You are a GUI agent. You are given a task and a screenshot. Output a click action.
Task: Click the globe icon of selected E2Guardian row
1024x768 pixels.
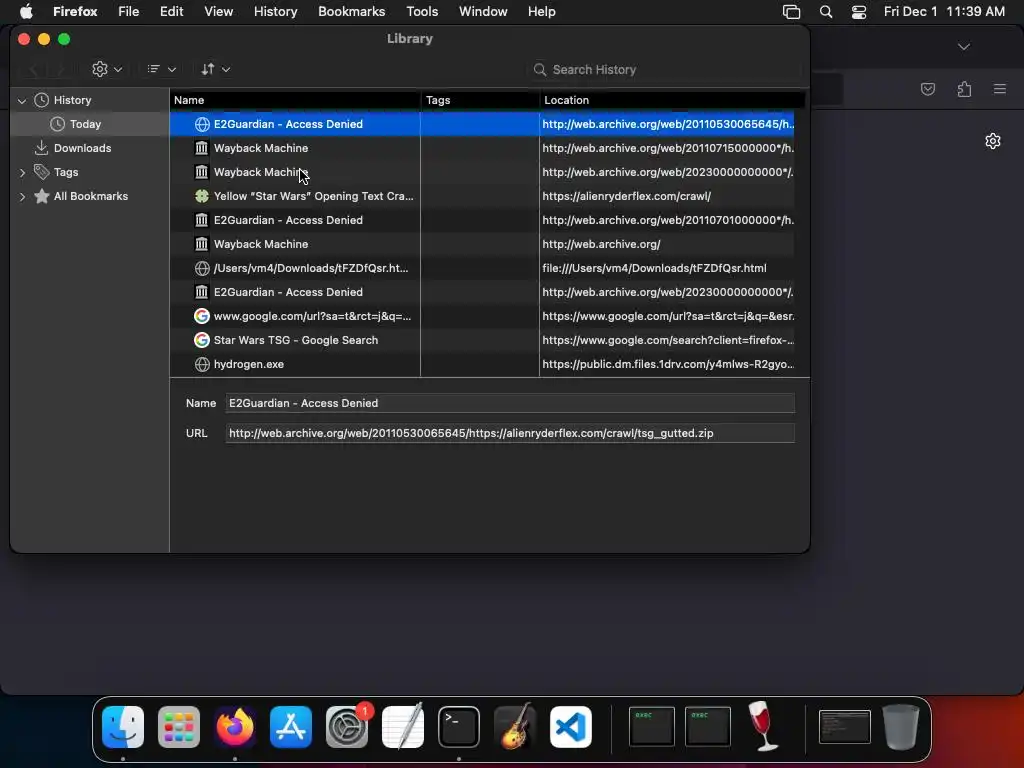(x=202, y=124)
